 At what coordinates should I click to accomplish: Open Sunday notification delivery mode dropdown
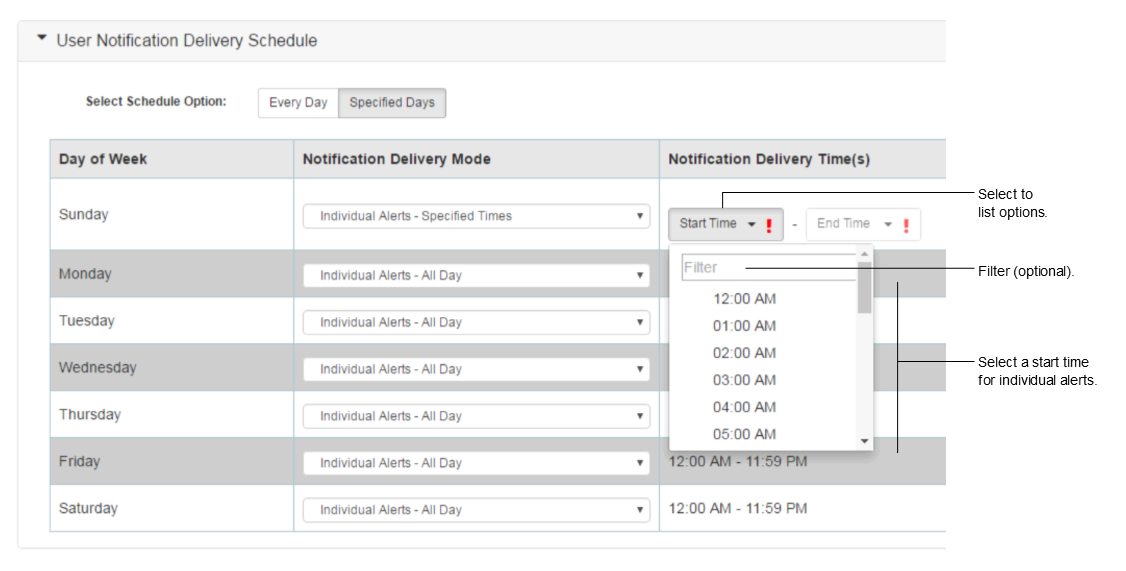(476, 216)
